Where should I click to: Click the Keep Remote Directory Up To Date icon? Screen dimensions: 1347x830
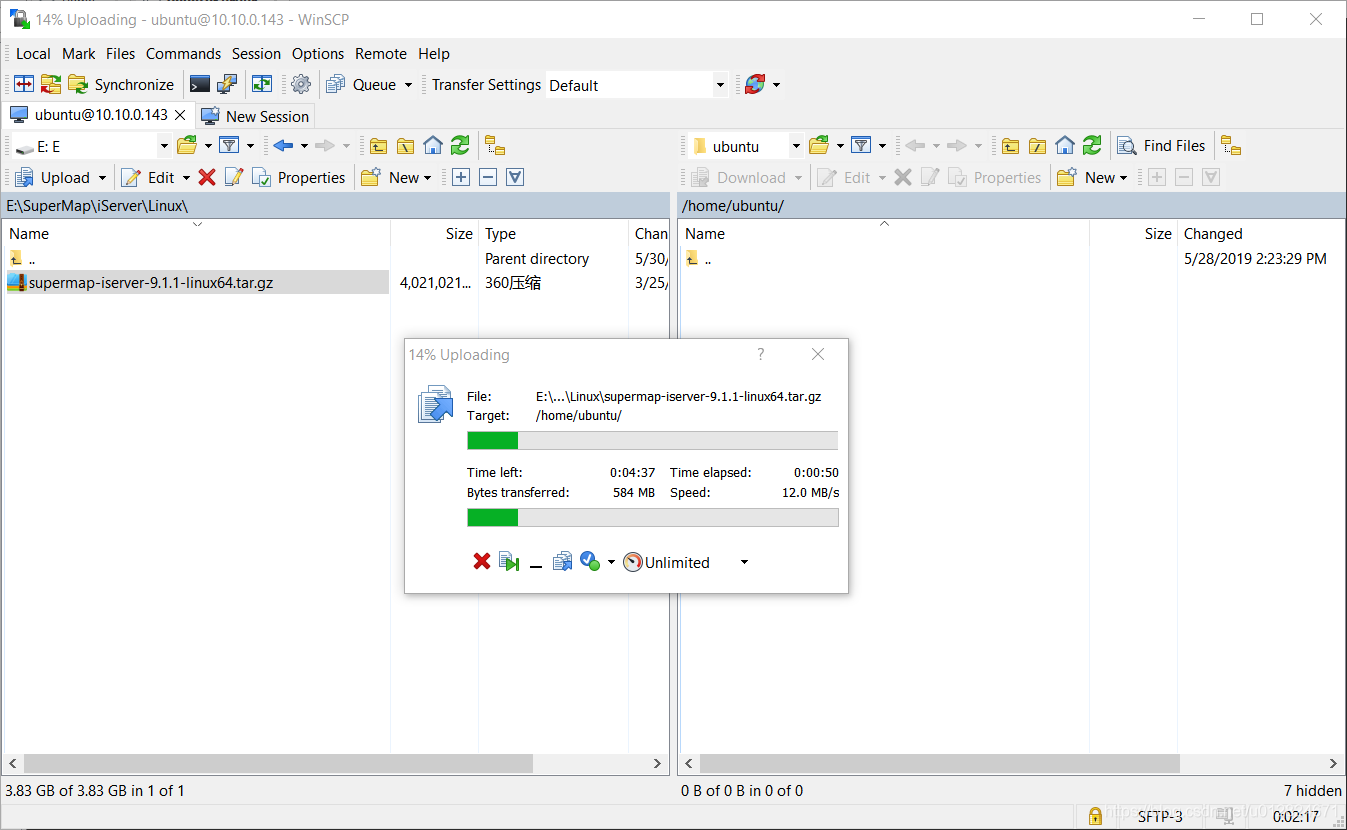51,85
